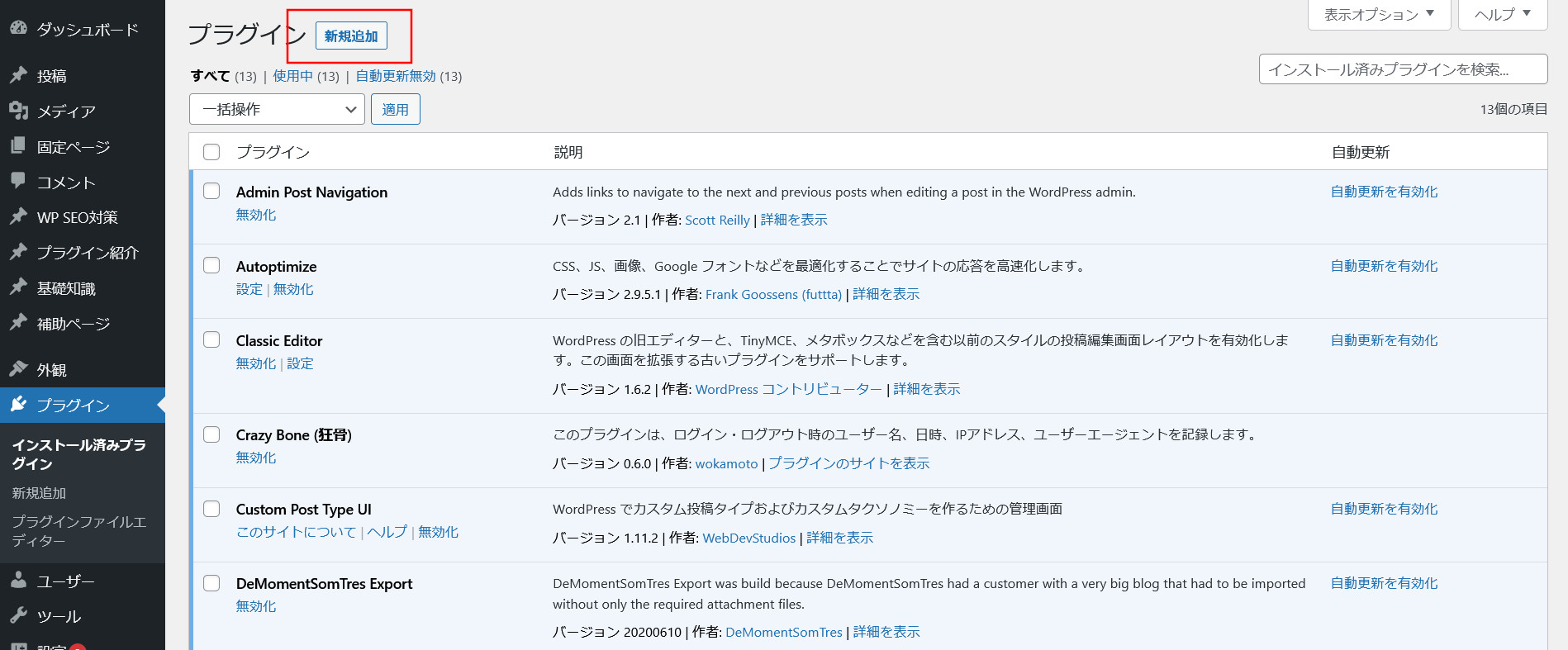Open Media via its sidebar icon
The image size is (1568, 650).
click(x=18, y=111)
